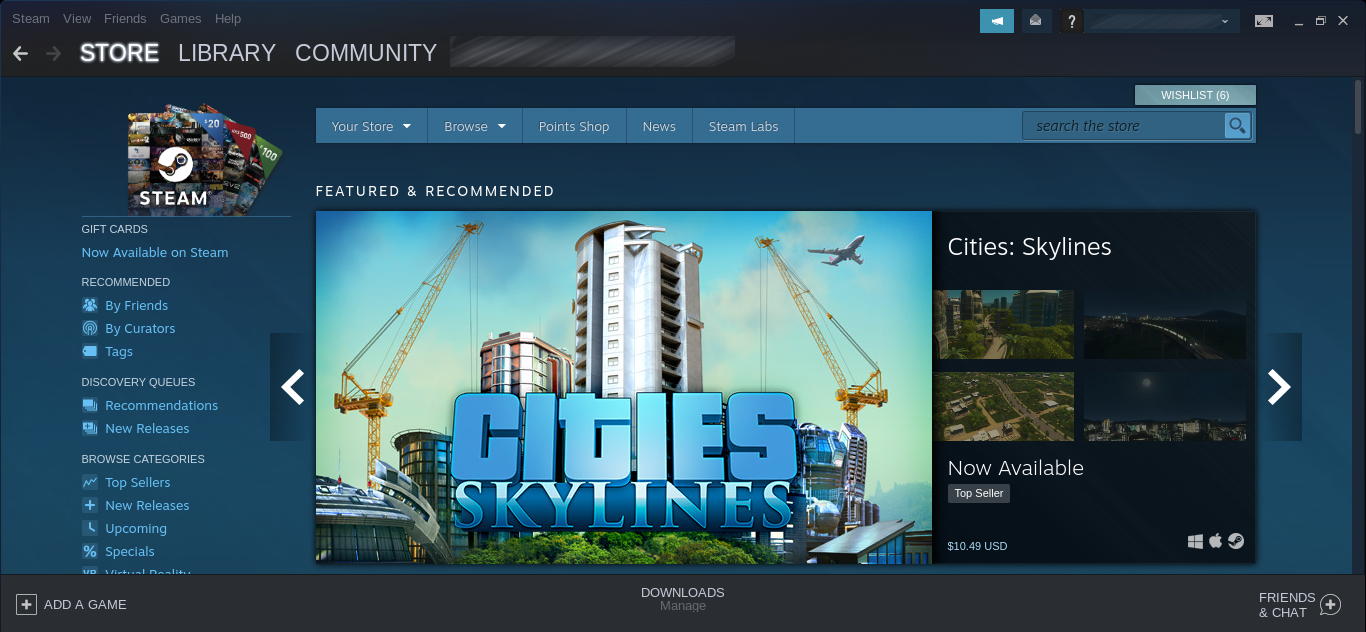Click the Cities: Skylines banner image
This screenshot has height=632, width=1366.
pyautogui.click(x=624, y=387)
